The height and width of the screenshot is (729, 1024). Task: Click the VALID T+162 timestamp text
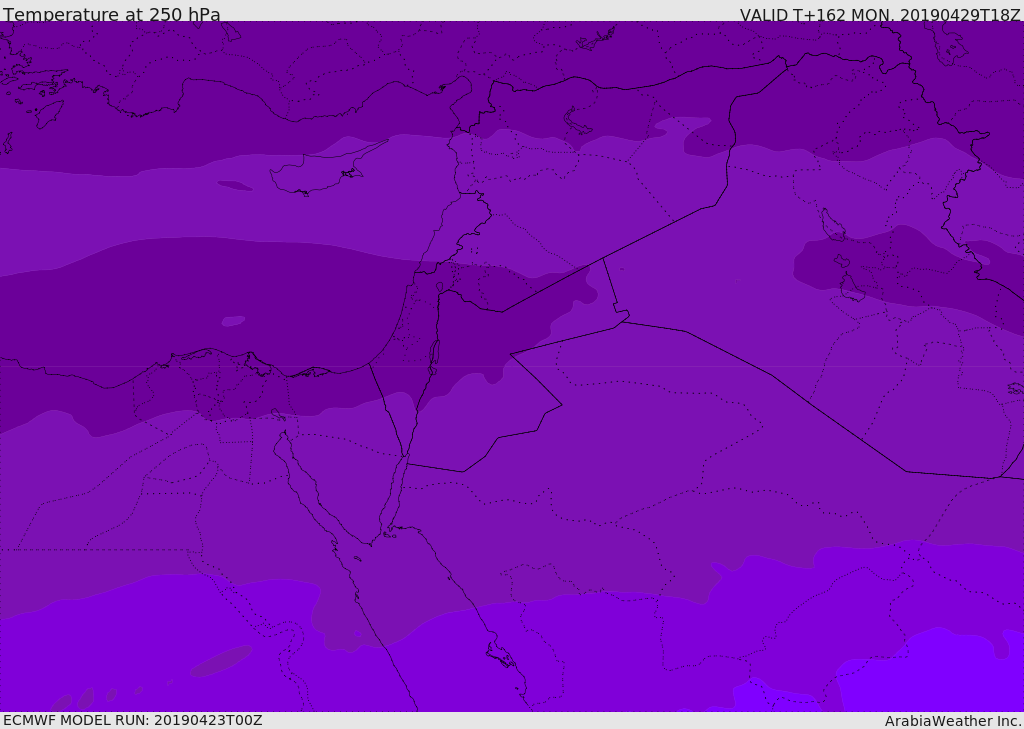coord(880,15)
